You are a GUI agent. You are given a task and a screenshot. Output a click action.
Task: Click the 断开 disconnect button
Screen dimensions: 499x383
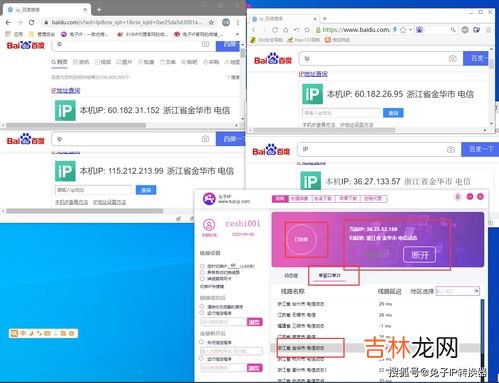420,255
